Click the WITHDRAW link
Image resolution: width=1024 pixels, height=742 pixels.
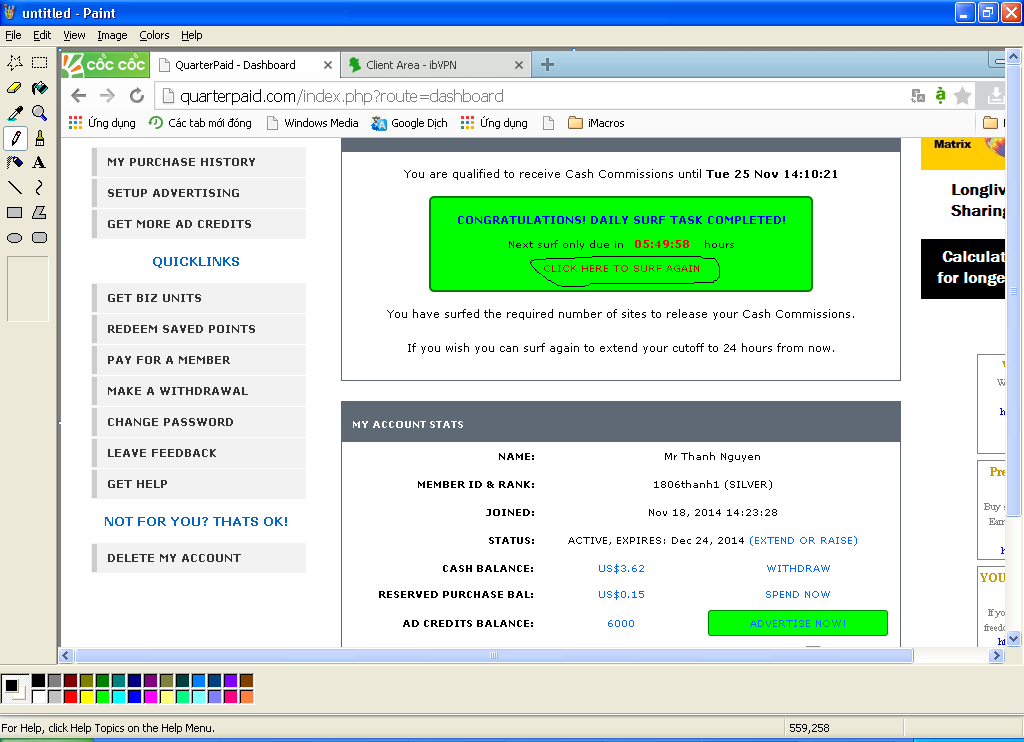[x=798, y=568]
